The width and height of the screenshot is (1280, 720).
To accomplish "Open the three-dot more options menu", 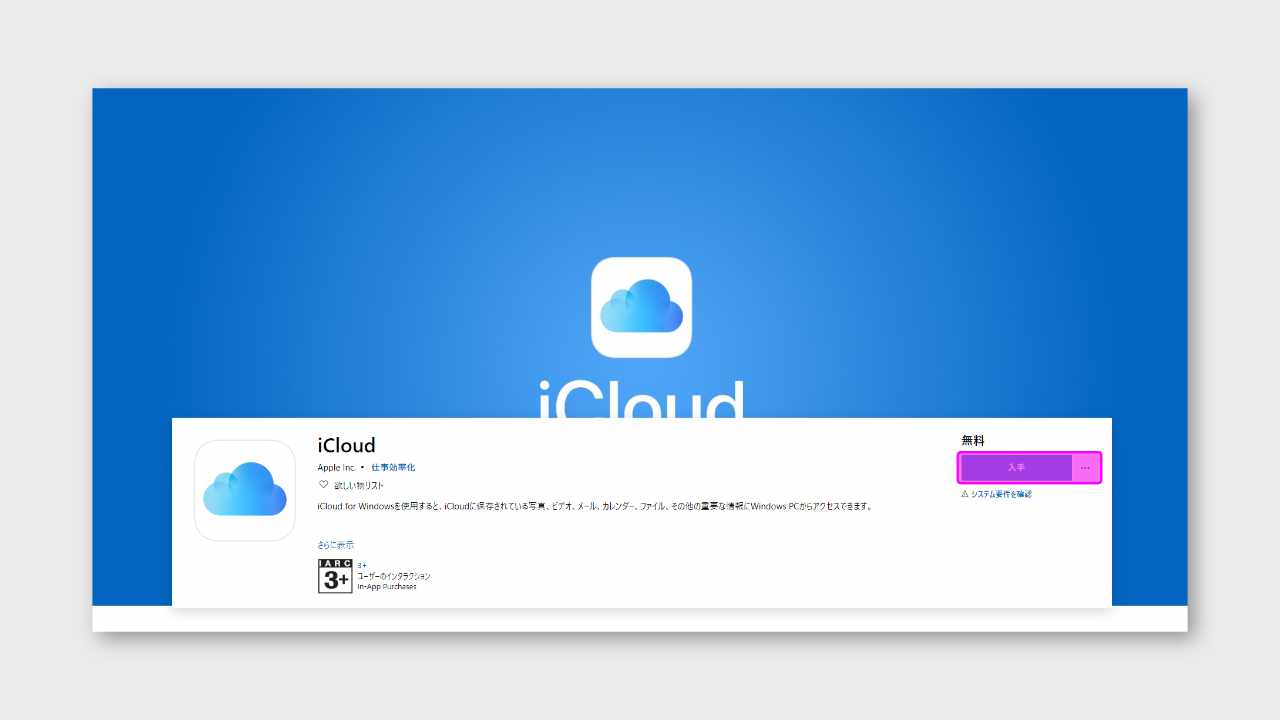I will click(1086, 468).
